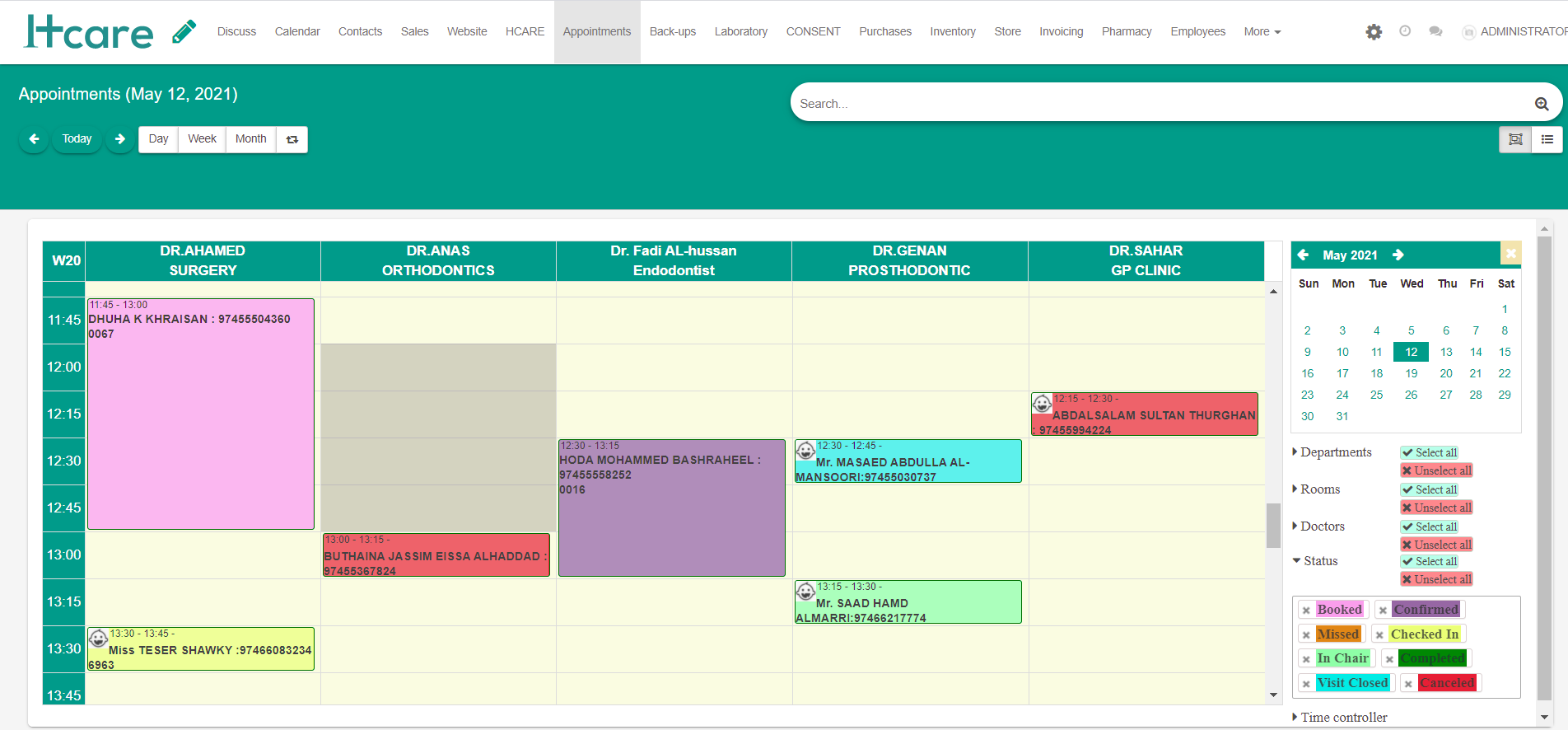Click the refresh calendar icon button
This screenshot has width=1568, height=730.
292,139
